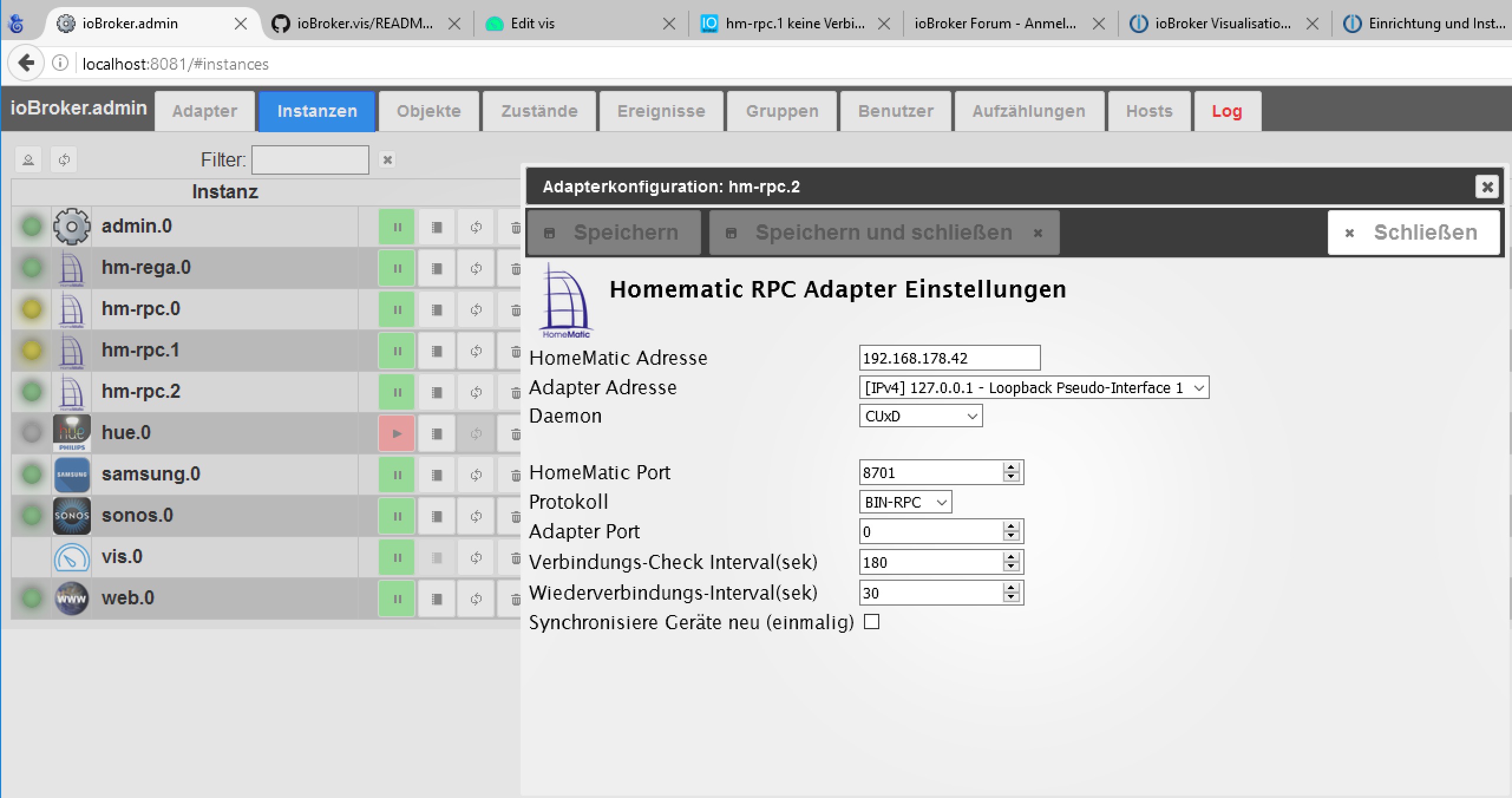The image size is (1512, 798).
Task: Click the expert mode icon beside Filter
Action: [28, 160]
